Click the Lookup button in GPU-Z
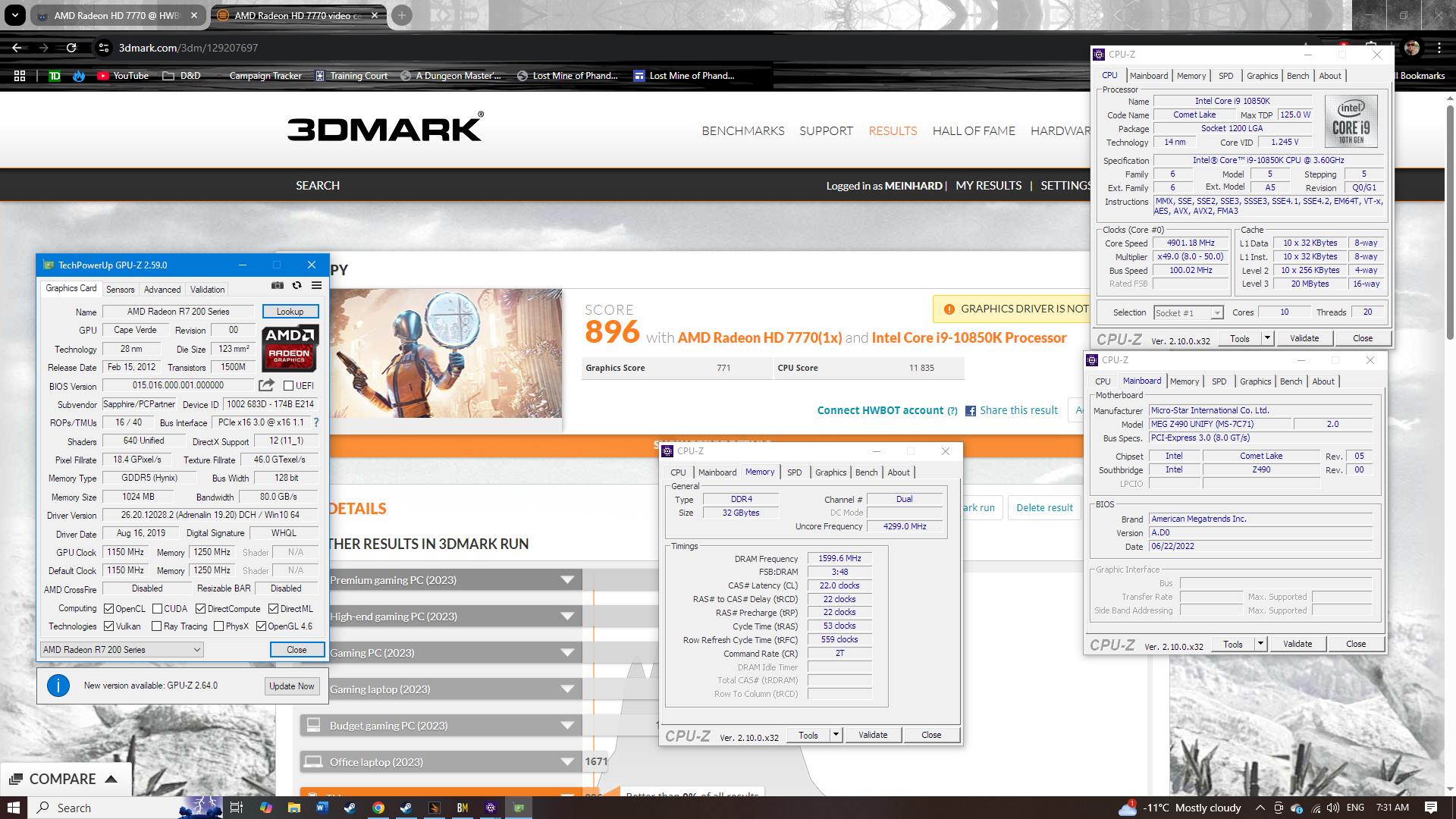1456x819 pixels. 290,312
